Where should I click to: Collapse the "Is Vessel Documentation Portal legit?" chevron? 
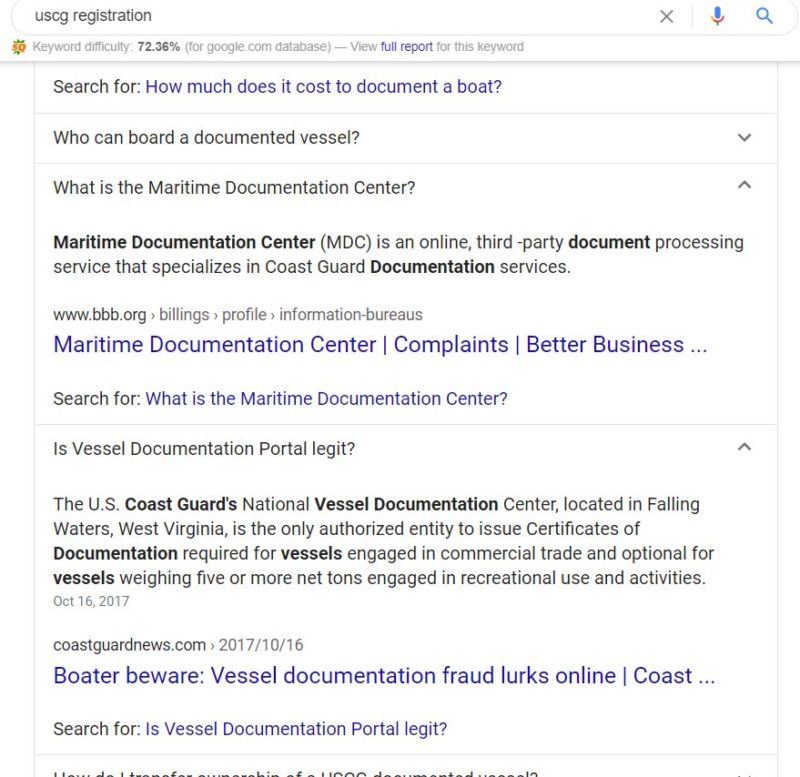(x=744, y=447)
